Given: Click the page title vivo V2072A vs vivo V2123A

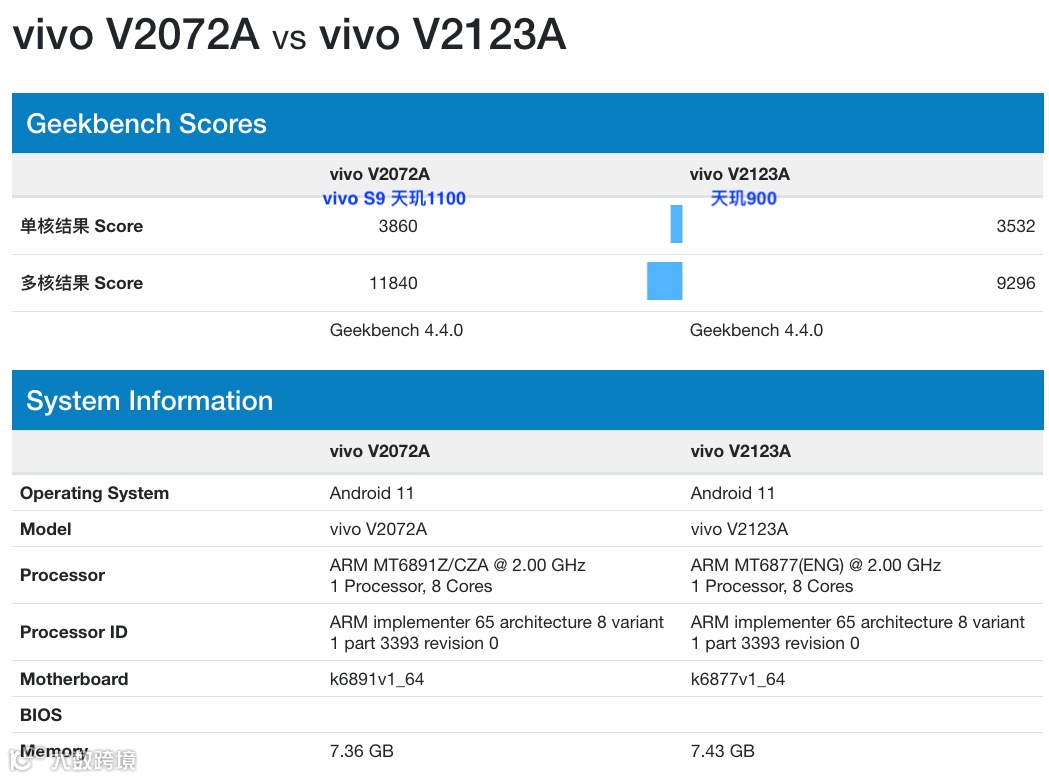Looking at the screenshot, I should click(x=290, y=34).
